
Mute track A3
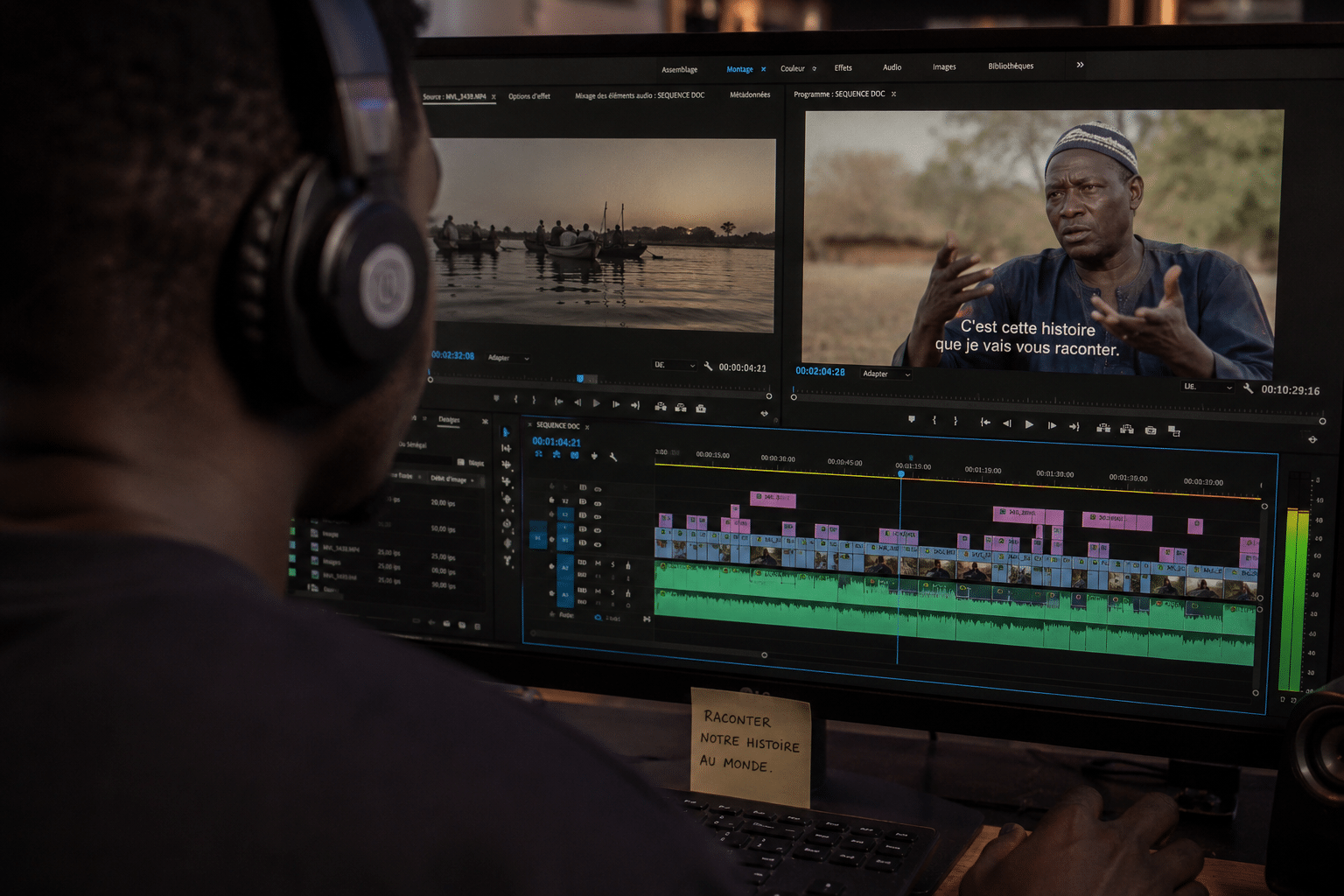click(x=598, y=591)
